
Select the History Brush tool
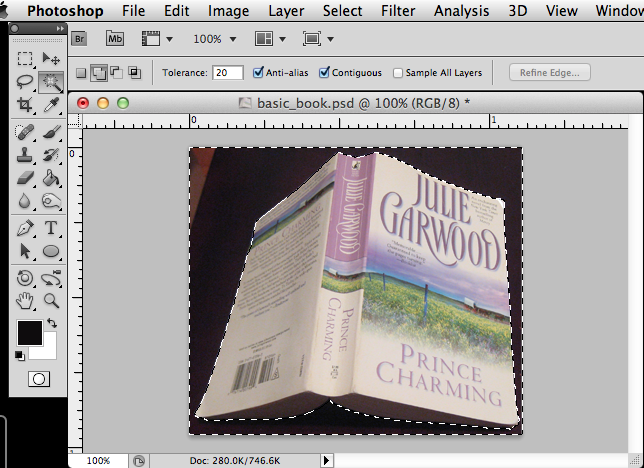pos(51,155)
